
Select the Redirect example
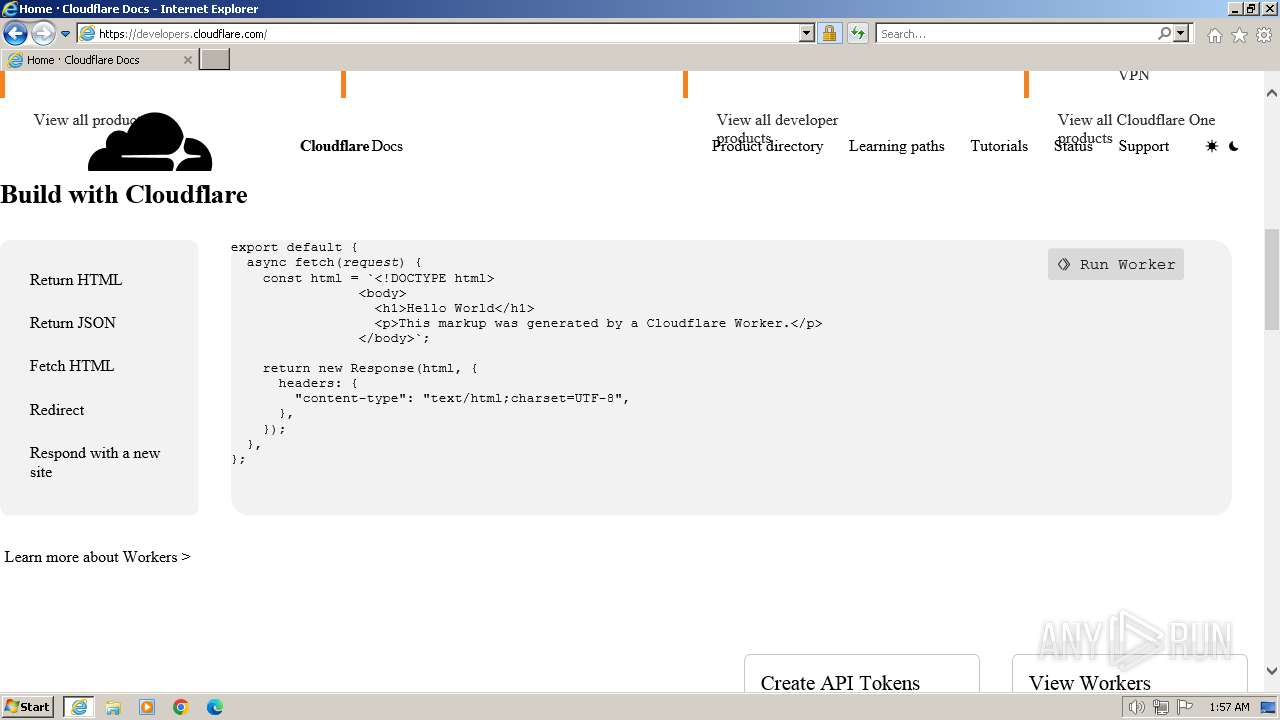pos(57,410)
